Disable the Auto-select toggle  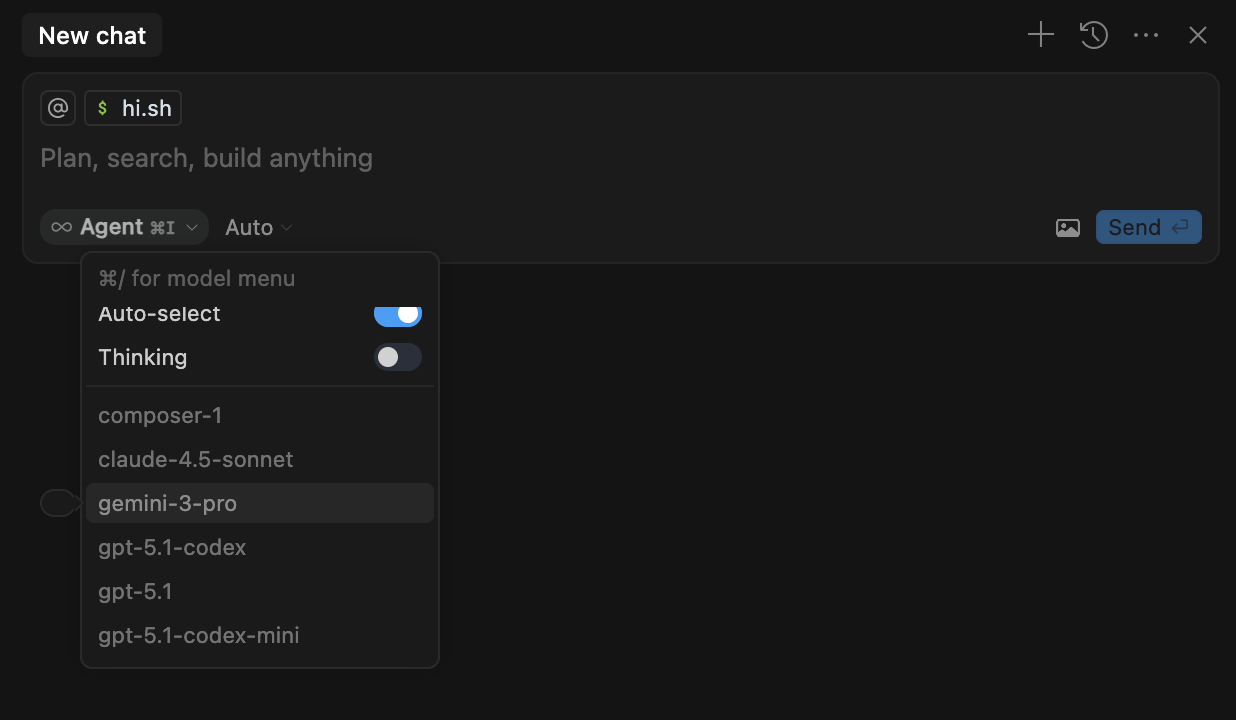pyautogui.click(x=398, y=314)
